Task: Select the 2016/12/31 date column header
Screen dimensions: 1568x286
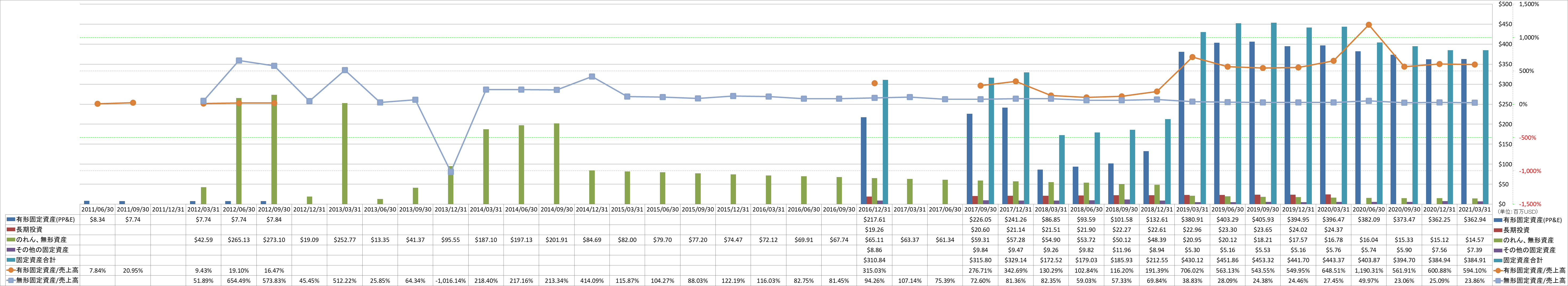Action: (875, 209)
